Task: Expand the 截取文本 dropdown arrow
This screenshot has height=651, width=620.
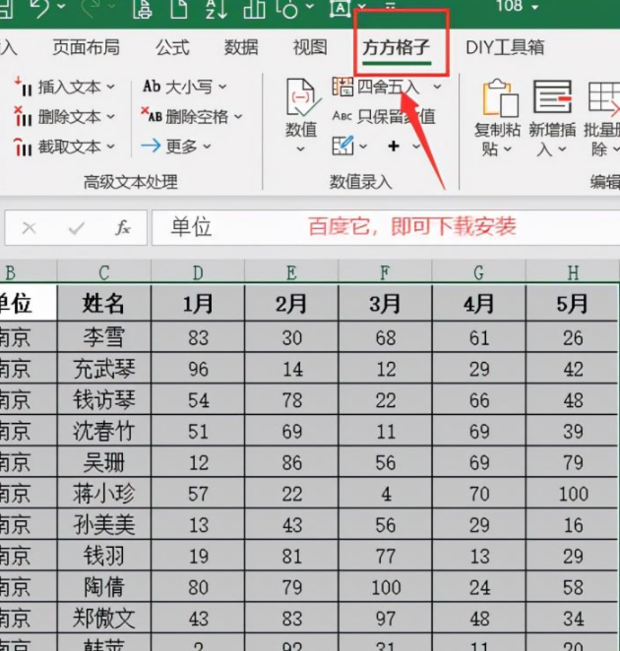Action: click(x=110, y=147)
